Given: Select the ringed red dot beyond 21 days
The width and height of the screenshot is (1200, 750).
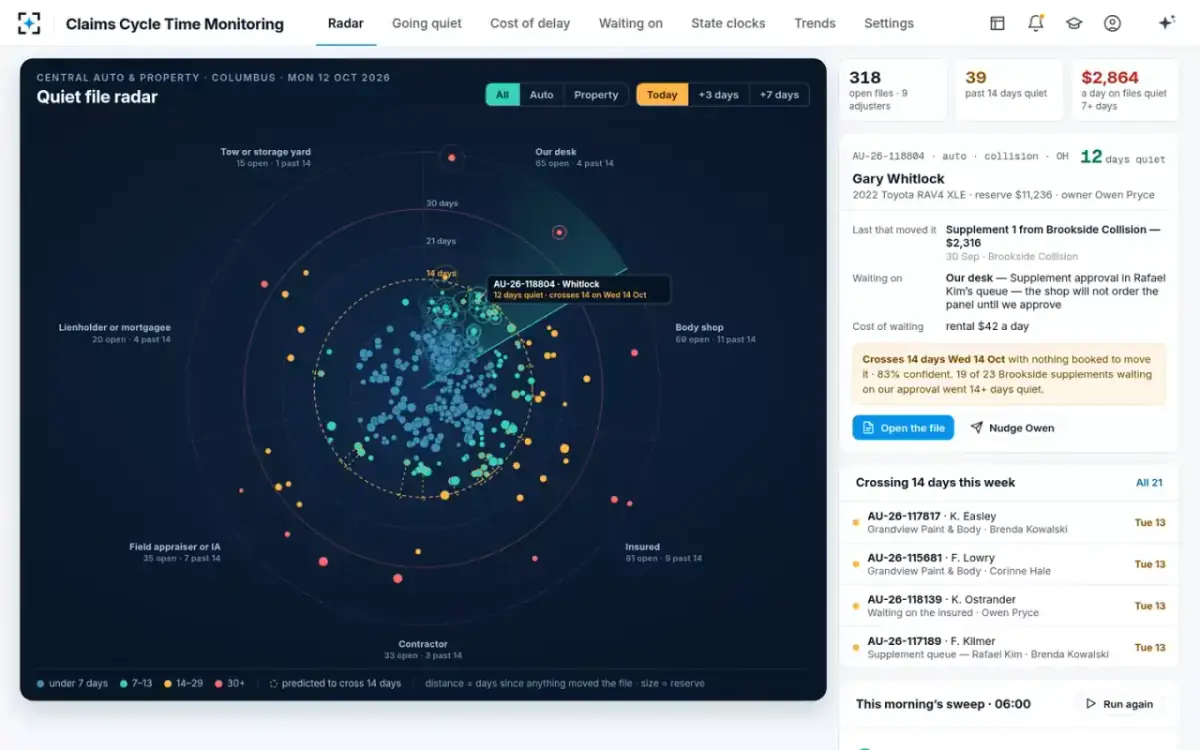Looking at the screenshot, I should [560, 232].
